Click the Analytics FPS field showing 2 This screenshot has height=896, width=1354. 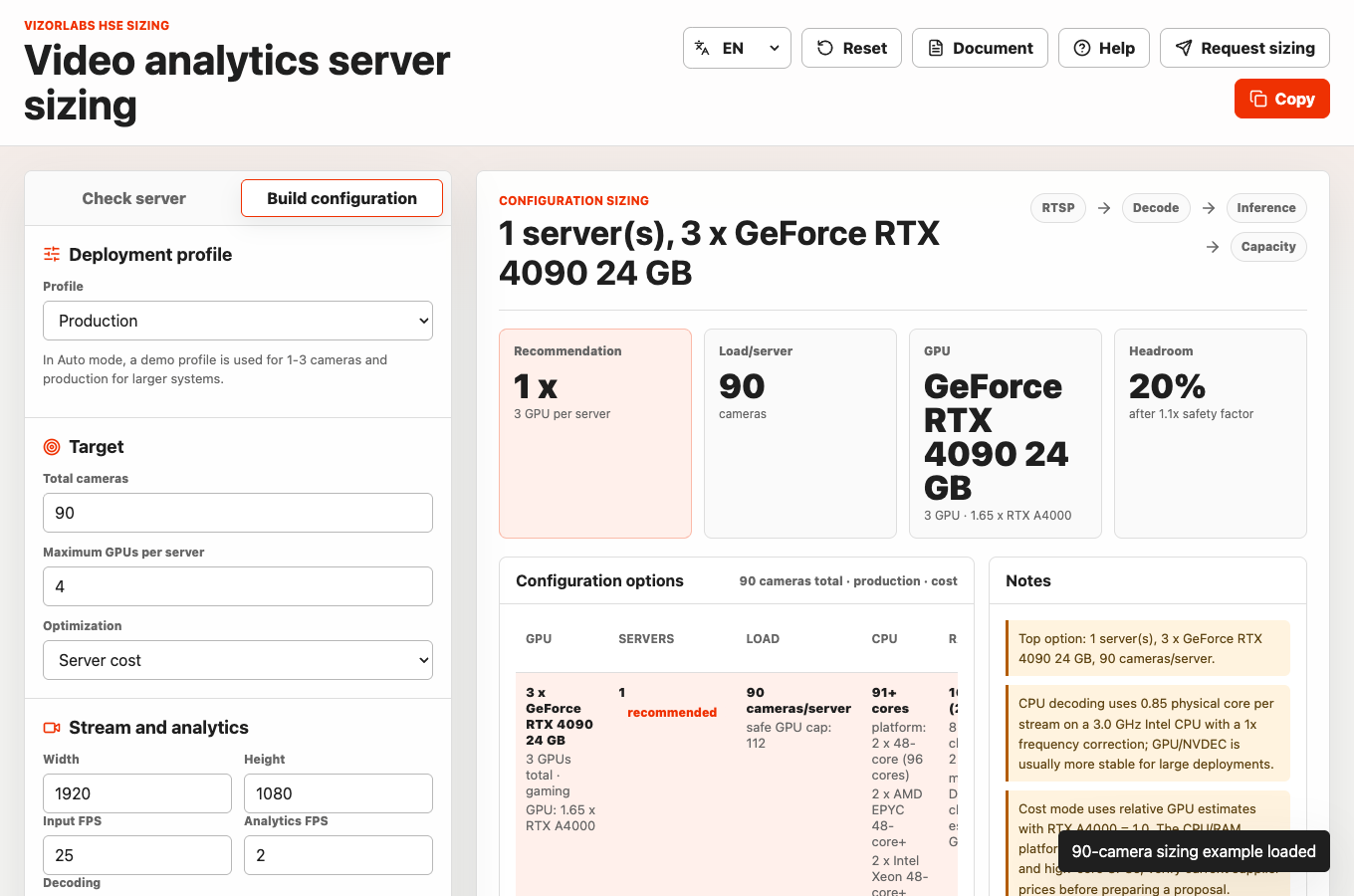point(338,855)
